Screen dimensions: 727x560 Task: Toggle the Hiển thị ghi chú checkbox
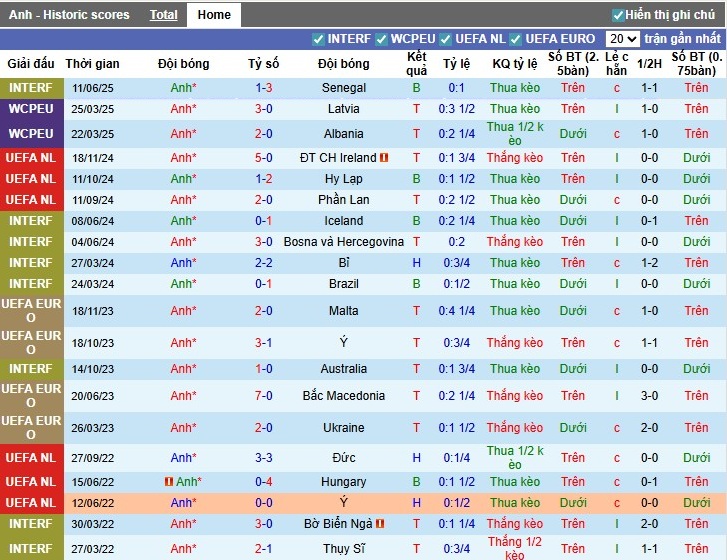pyautogui.click(x=618, y=15)
